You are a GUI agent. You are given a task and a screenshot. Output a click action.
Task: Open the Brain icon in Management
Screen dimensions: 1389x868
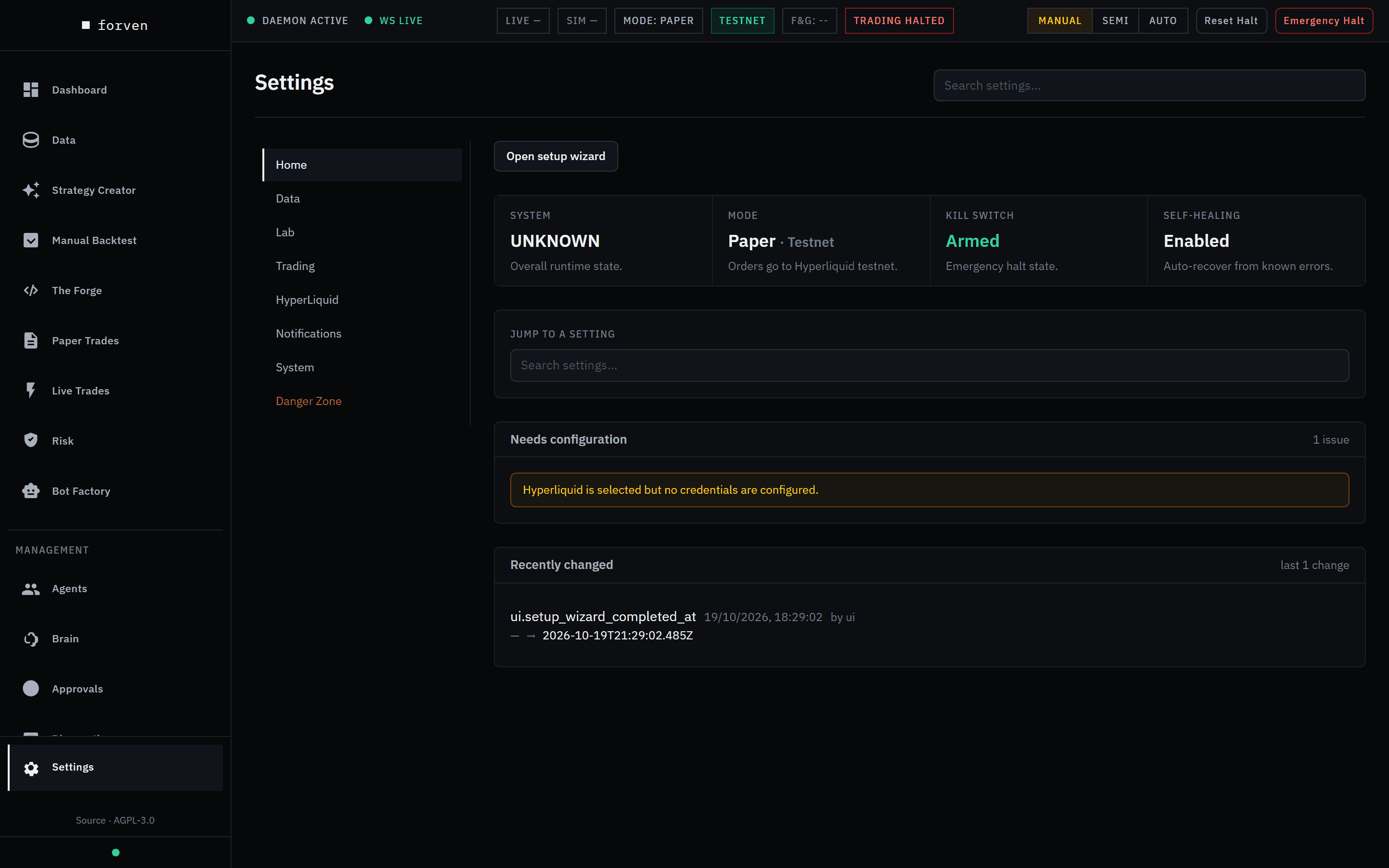point(31,638)
